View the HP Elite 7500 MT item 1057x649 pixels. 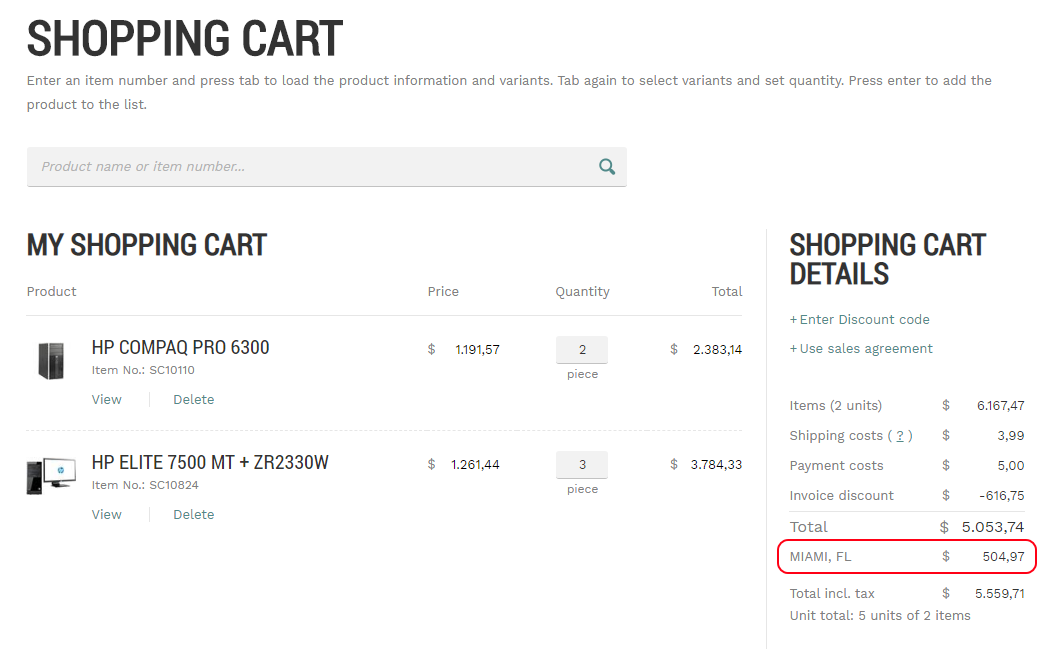click(107, 514)
